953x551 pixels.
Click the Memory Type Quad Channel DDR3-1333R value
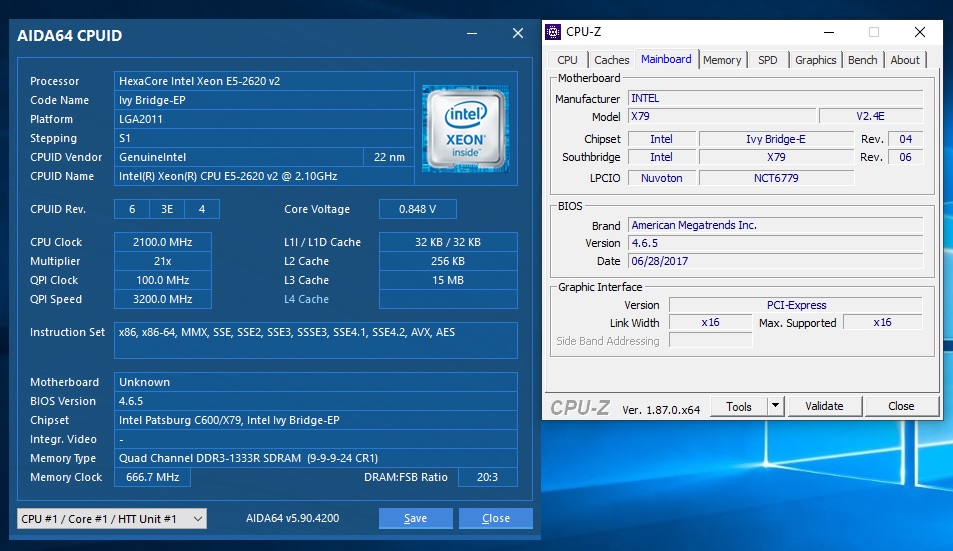tap(315, 458)
